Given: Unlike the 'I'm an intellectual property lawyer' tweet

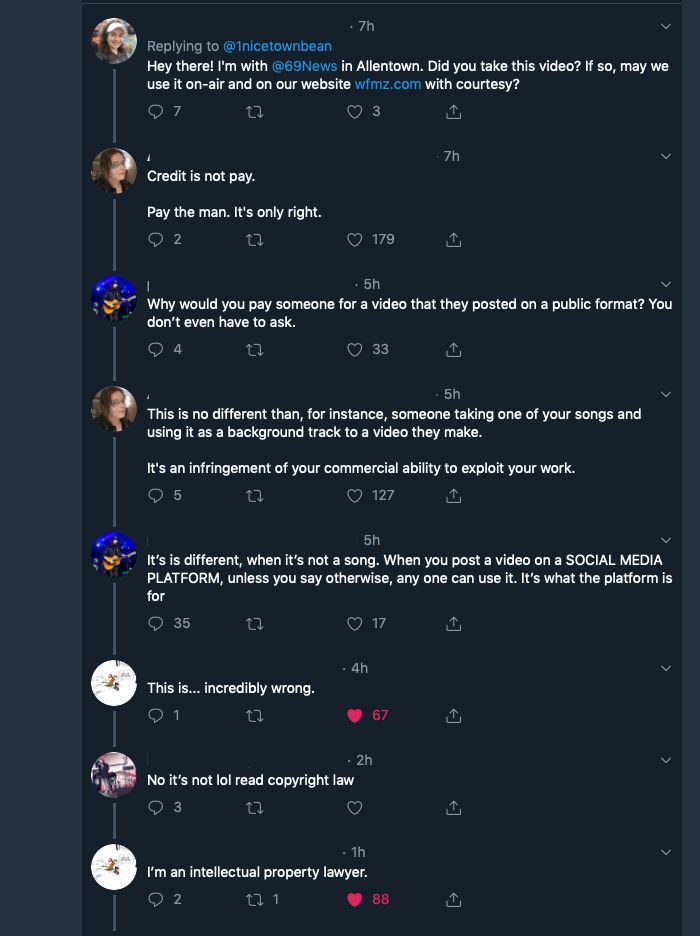Looking at the screenshot, I should 354,900.
